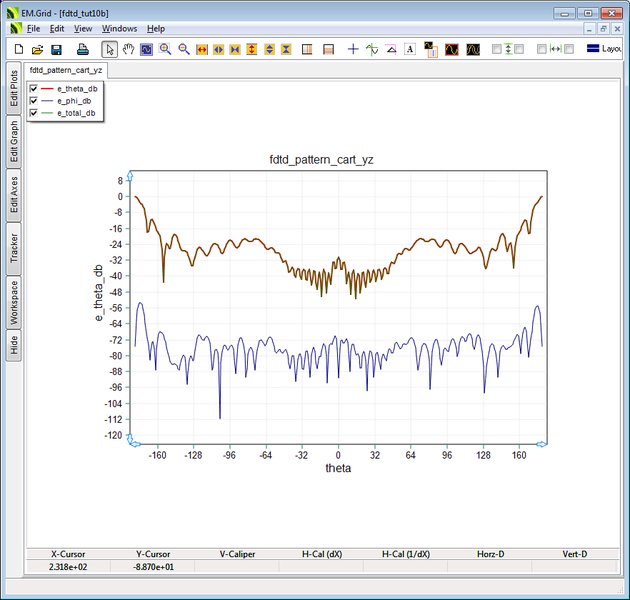Select the arrow pointer tool
The width and height of the screenshot is (630, 600).
(110, 49)
